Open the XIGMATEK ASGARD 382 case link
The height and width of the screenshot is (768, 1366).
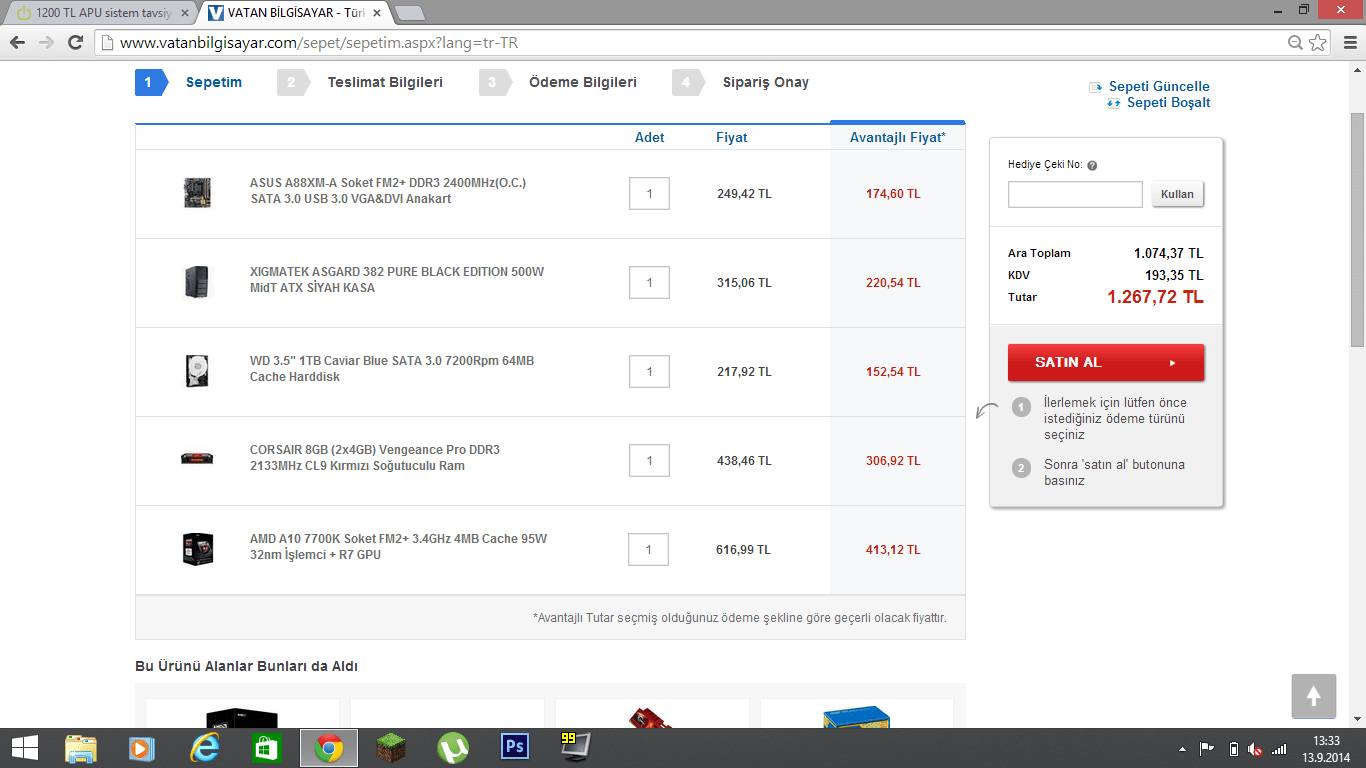pos(397,280)
